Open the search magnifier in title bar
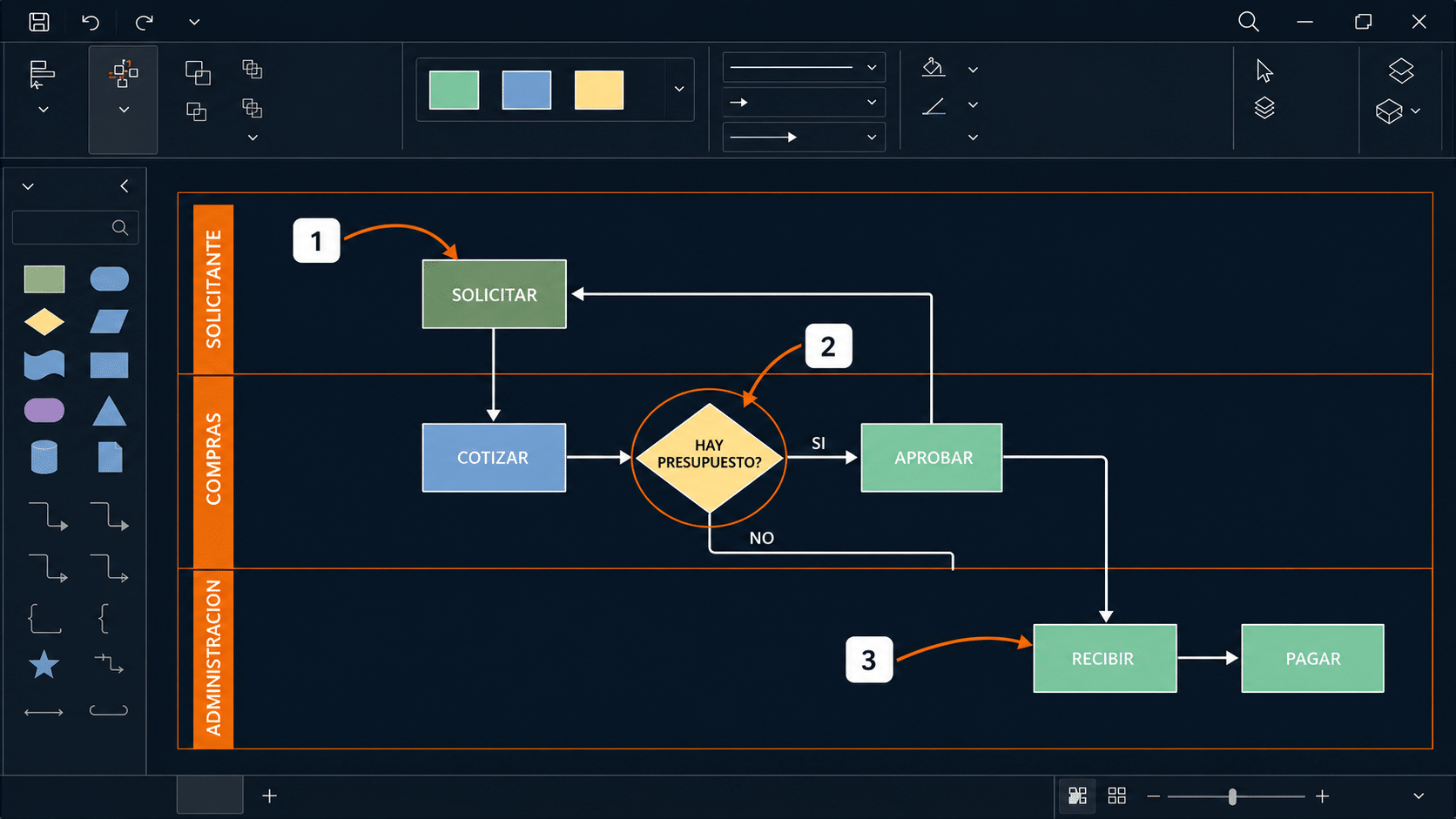This screenshot has width=1456, height=819. 1249,22
